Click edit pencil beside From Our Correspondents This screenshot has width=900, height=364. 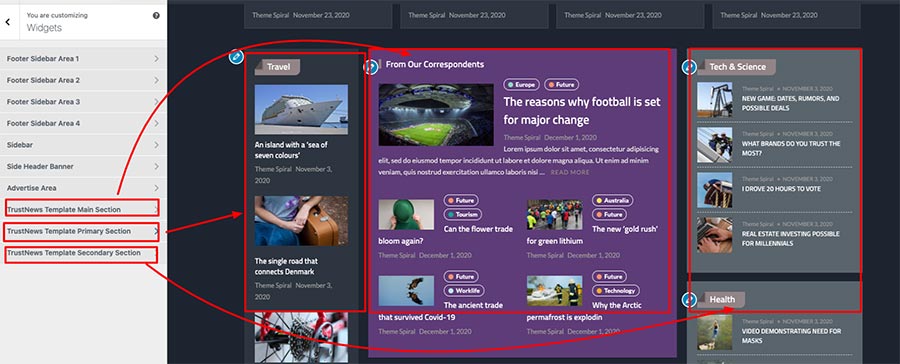point(371,67)
